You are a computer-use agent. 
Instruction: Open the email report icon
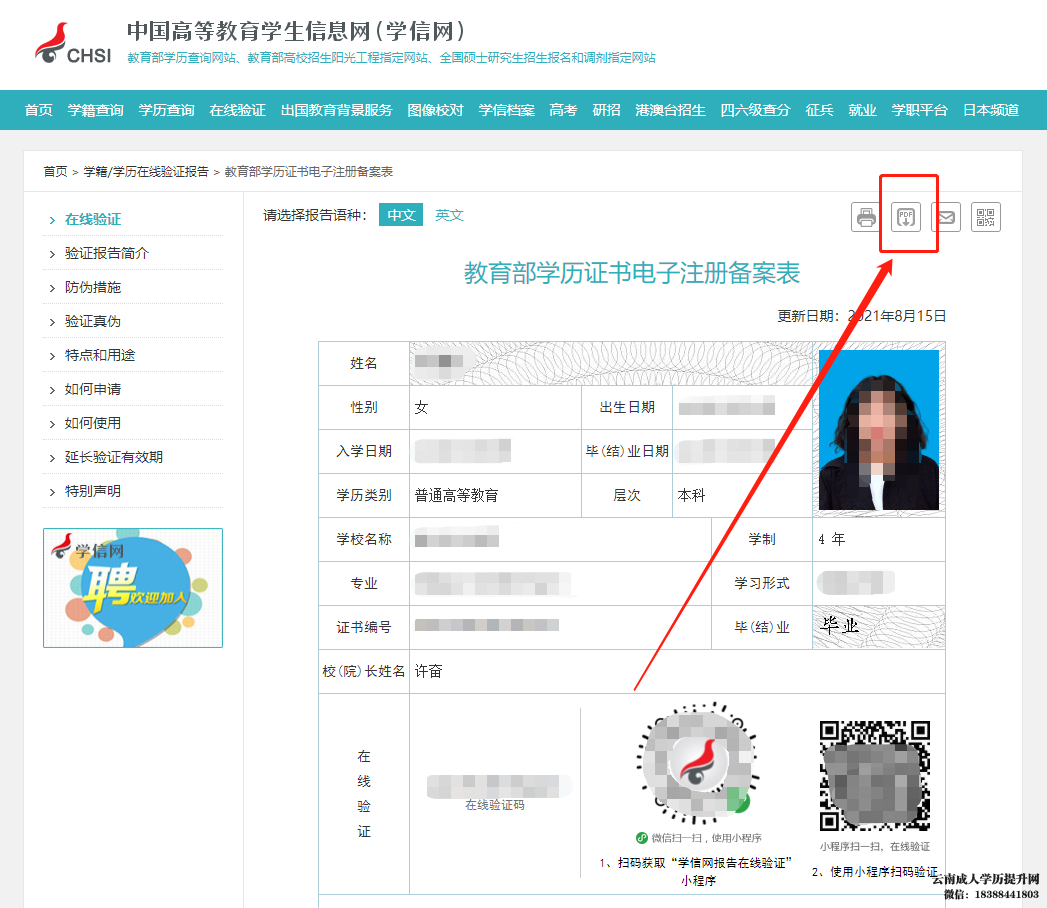[946, 216]
